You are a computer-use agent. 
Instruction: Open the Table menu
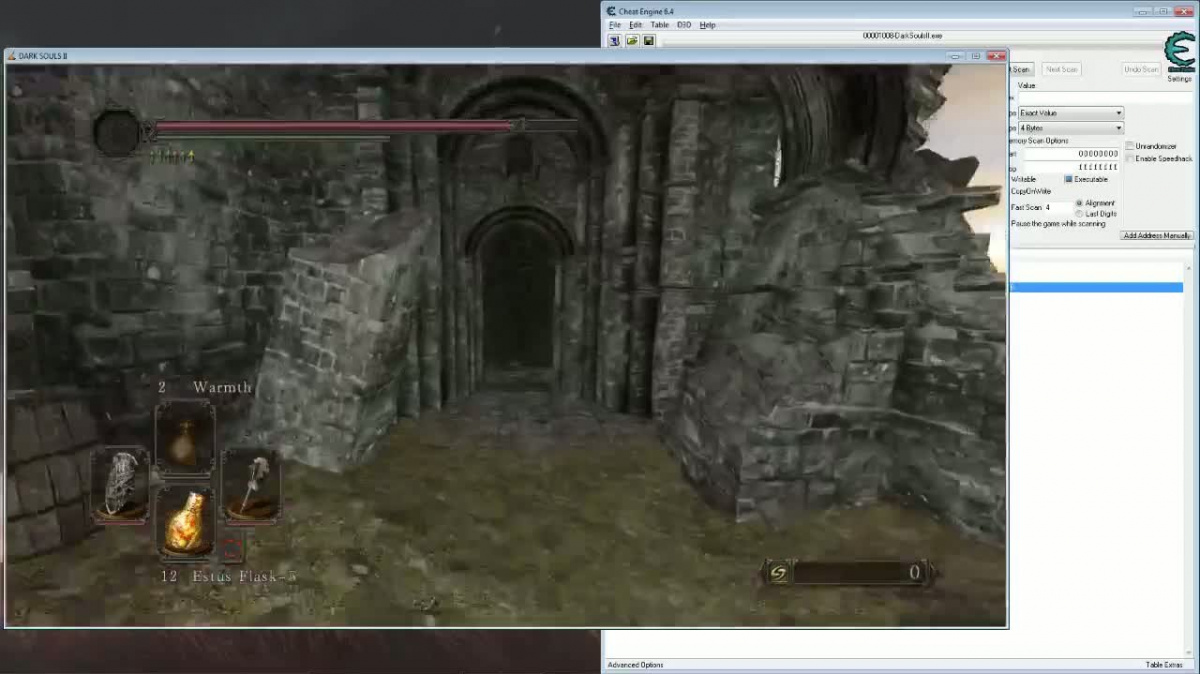(659, 24)
